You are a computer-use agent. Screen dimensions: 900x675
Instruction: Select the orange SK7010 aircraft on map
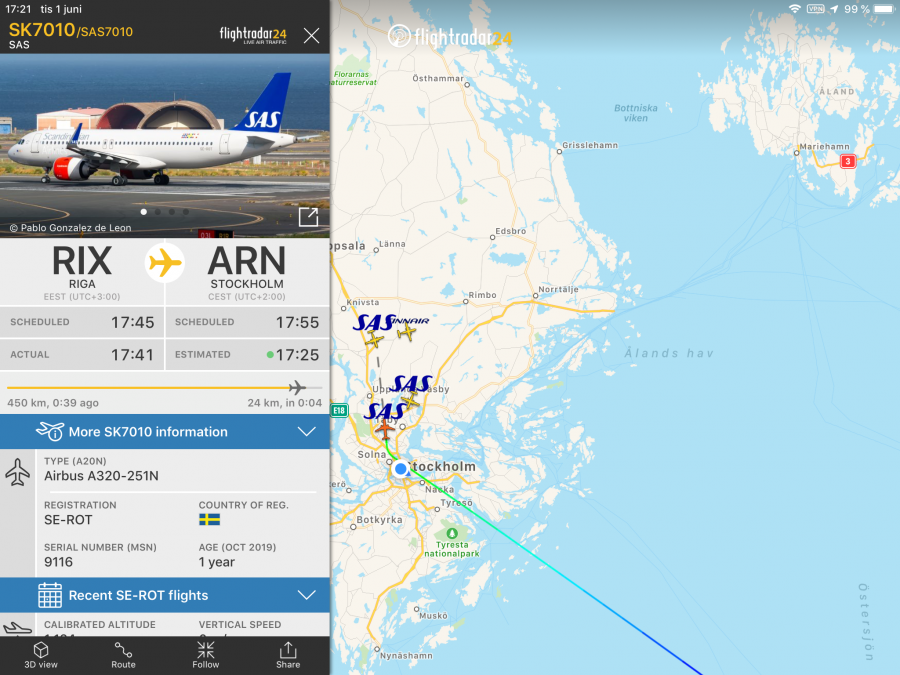point(385,428)
